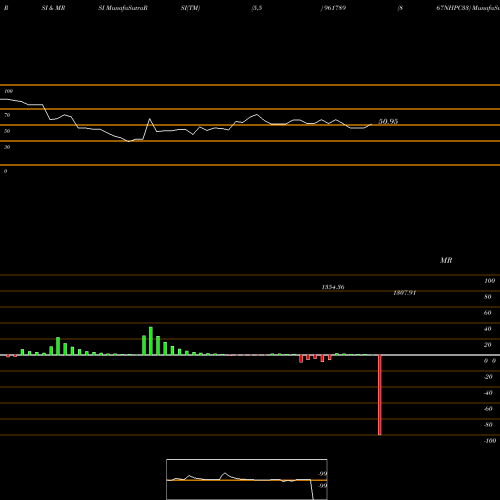Viewport: 500px width, 500px height.
Task: Click the MR right axis label -40
Action: [488, 393]
